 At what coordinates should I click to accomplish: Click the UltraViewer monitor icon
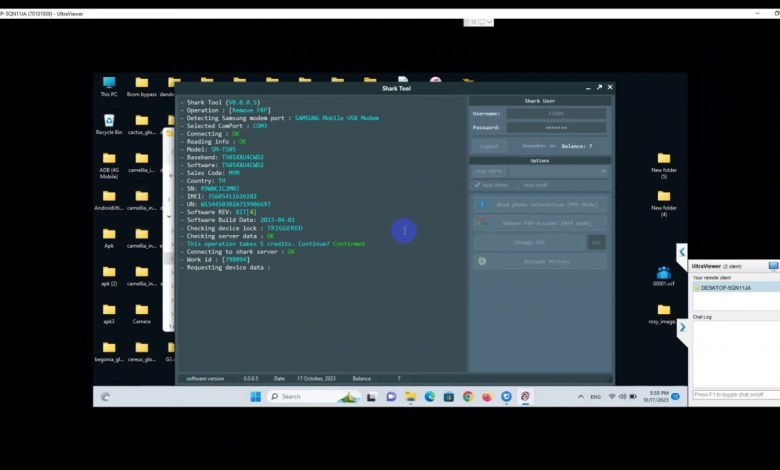[773, 266]
